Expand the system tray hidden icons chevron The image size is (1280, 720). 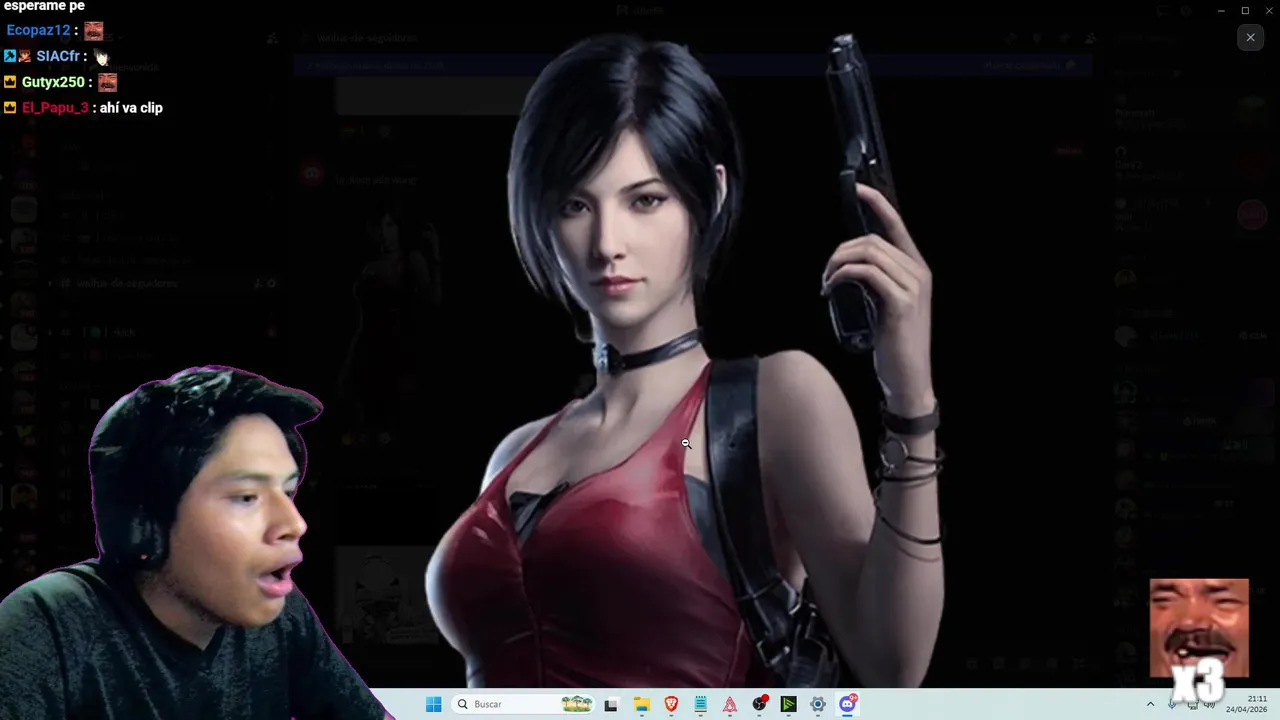1150,704
